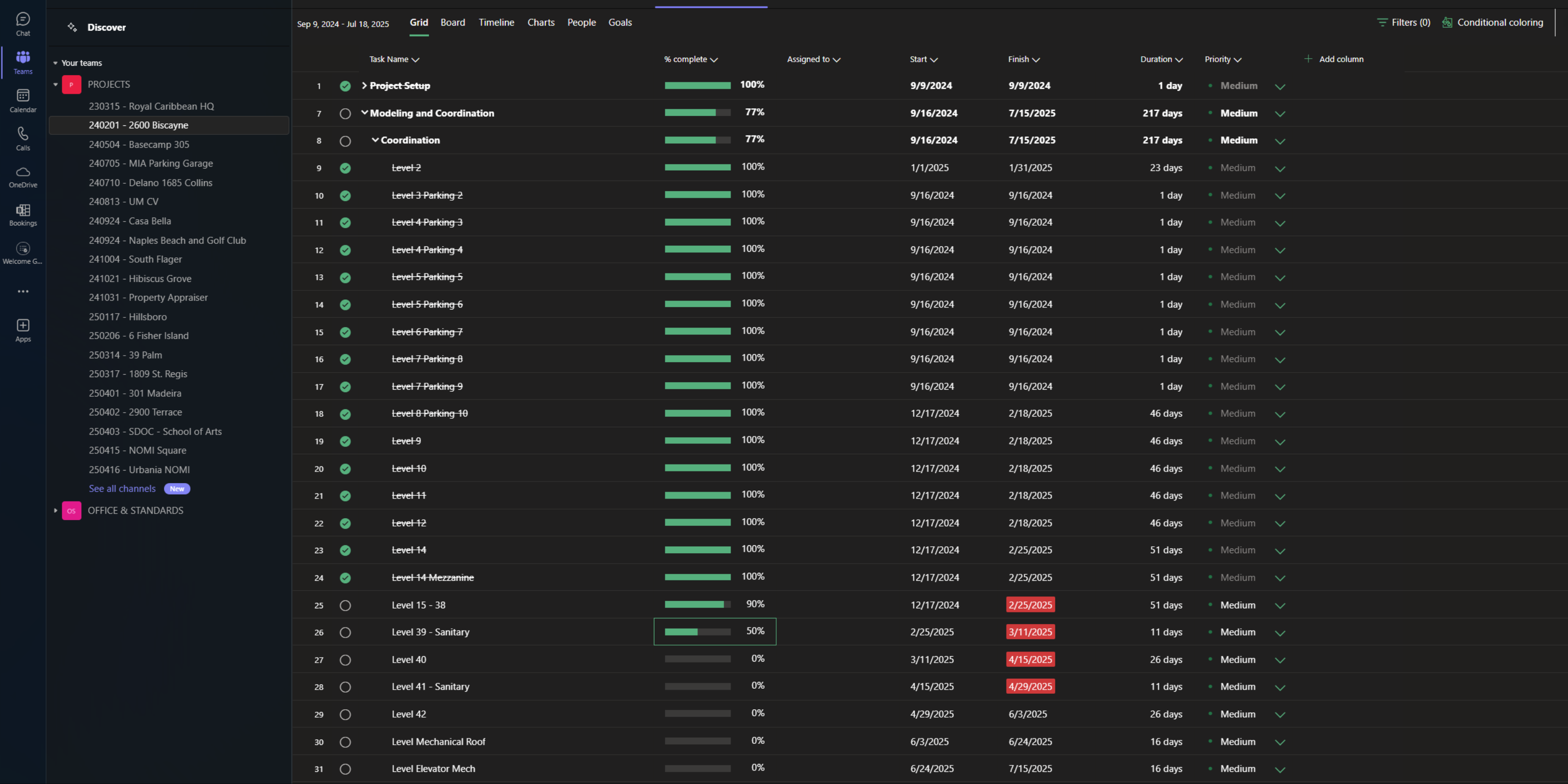Open the 240504 - Basecamp 305 channel
Viewport: 1568px width, 784px height.
(139, 144)
